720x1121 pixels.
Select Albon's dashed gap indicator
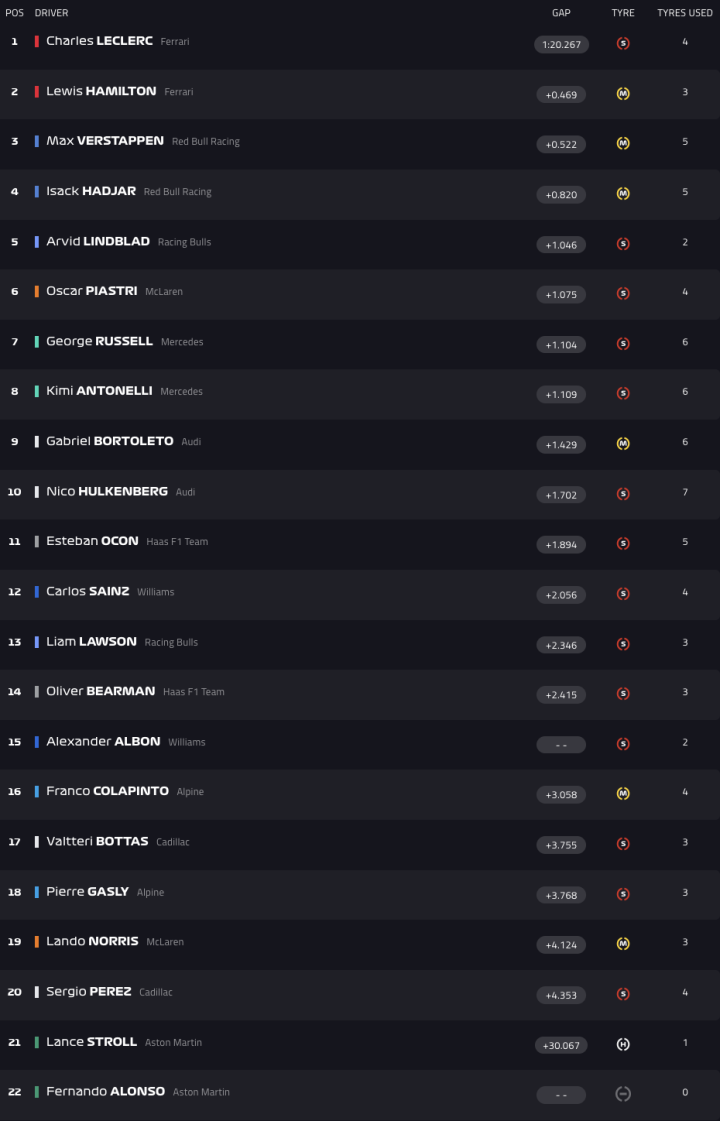560,744
